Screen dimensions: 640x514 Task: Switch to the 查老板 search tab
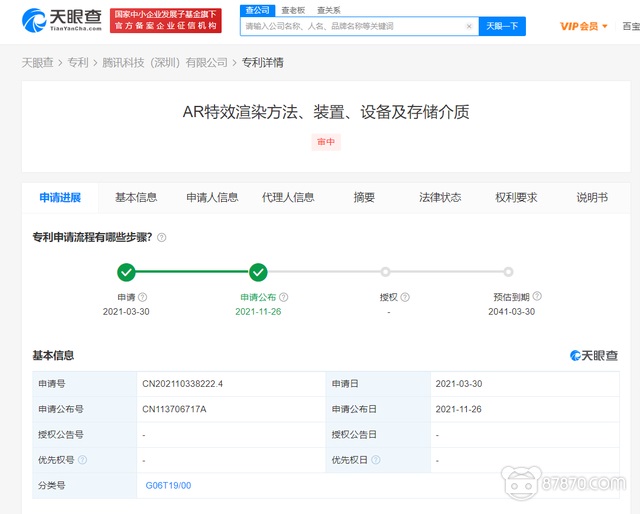pos(292,9)
